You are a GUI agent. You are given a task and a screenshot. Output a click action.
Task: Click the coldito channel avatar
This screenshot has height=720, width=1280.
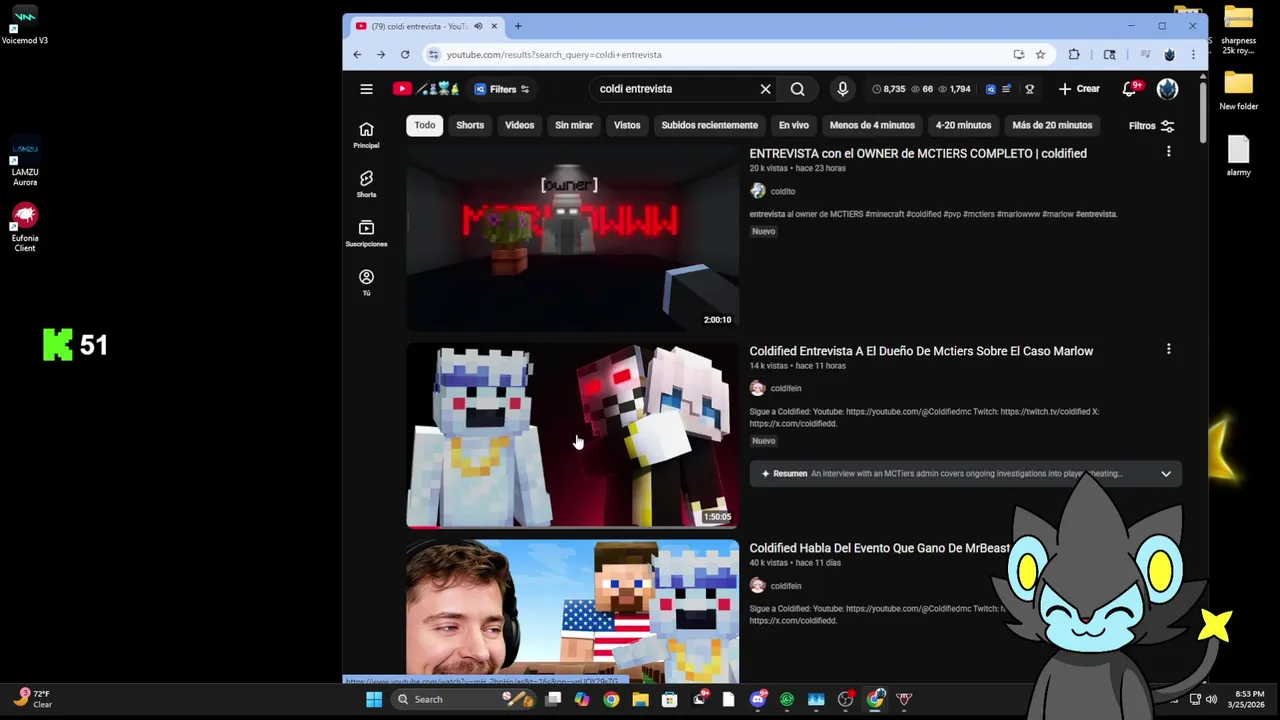pos(757,191)
